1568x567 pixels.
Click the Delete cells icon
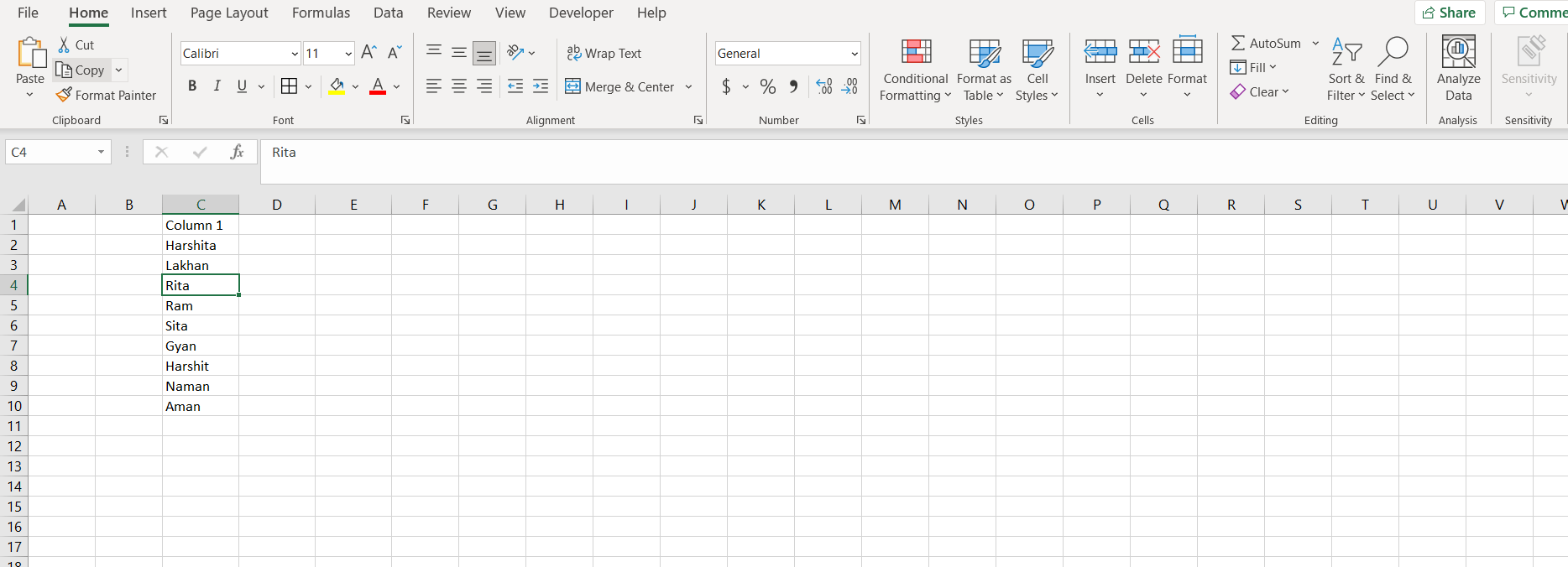(1143, 52)
